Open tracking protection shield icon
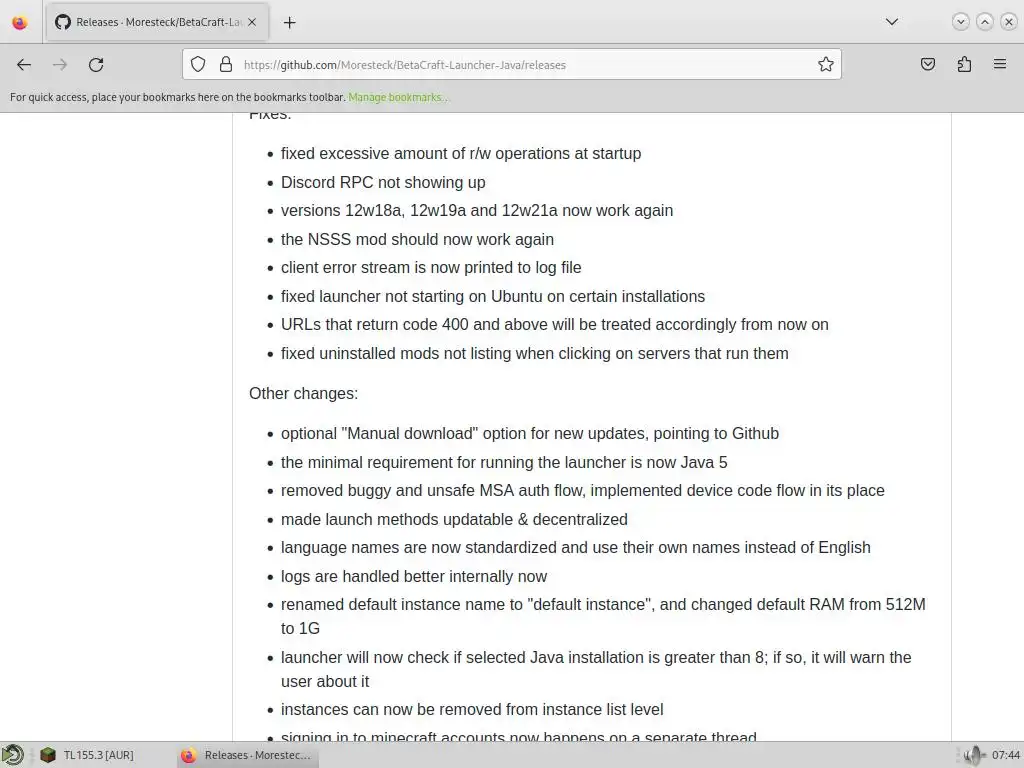The width and height of the screenshot is (1024, 768). 198,64
